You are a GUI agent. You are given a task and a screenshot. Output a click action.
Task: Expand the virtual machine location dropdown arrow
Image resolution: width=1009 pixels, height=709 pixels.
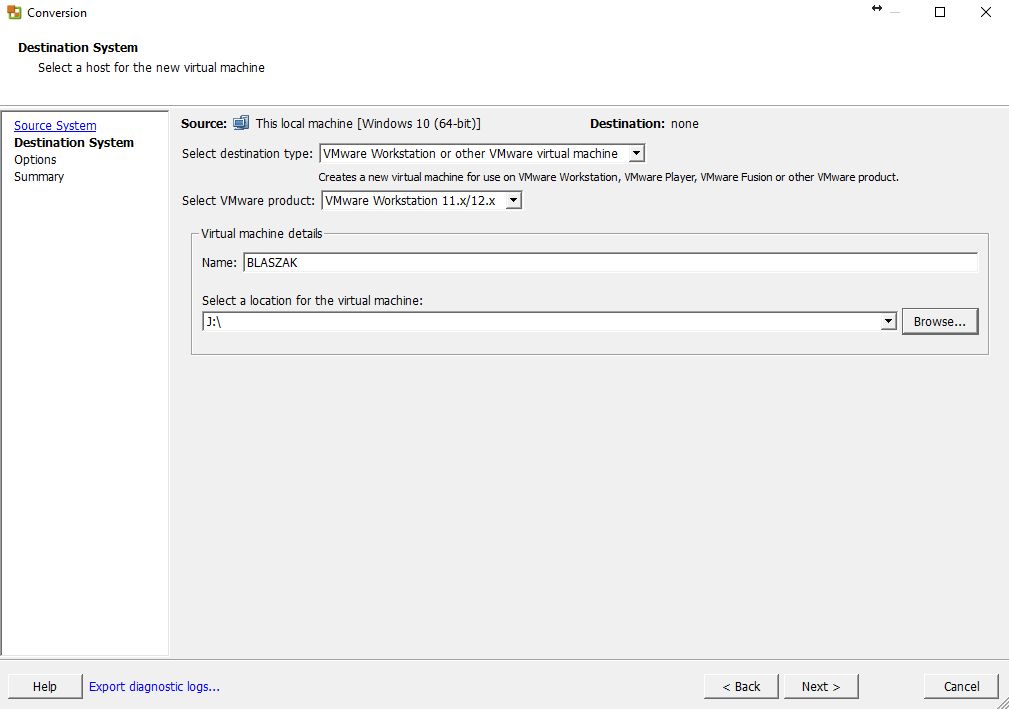point(888,321)
